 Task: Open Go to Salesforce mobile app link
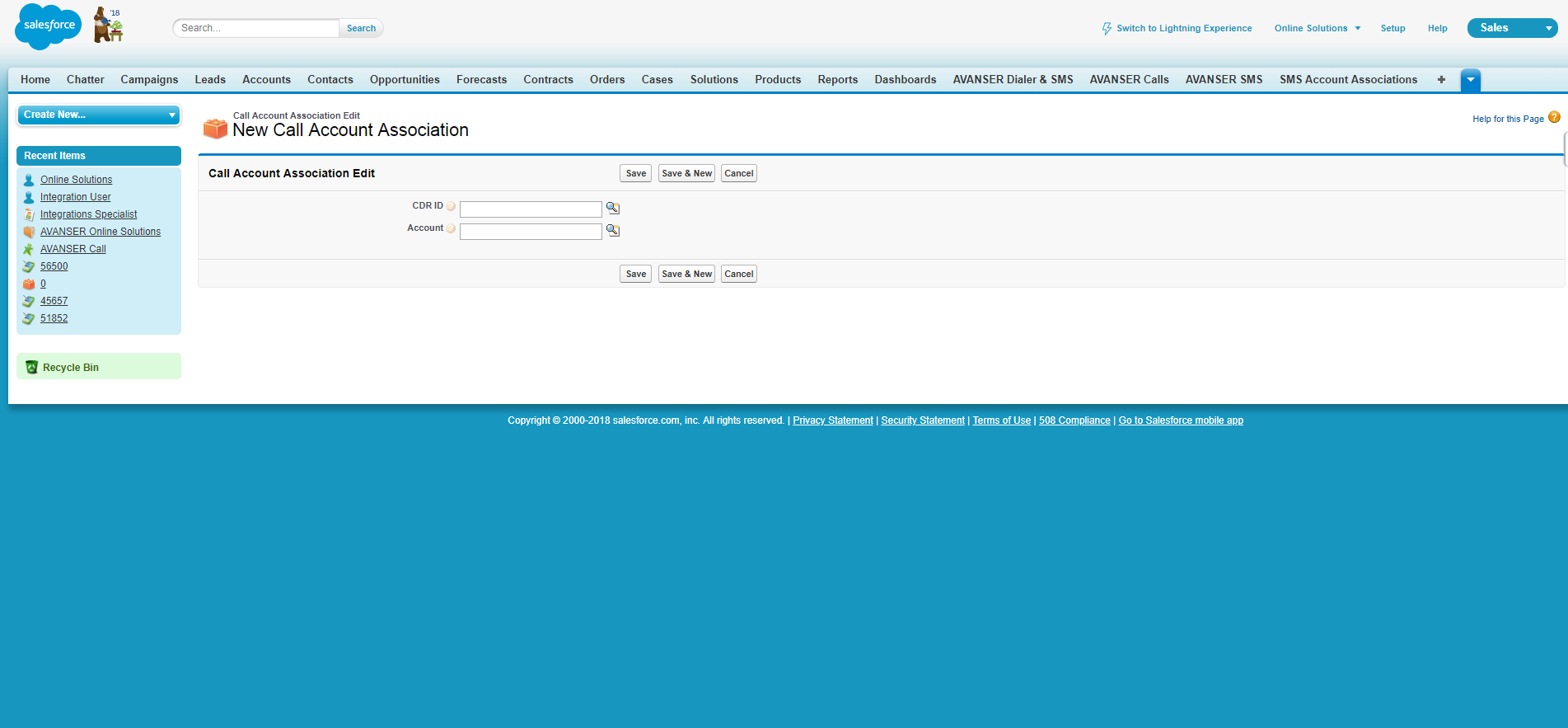1181,420
